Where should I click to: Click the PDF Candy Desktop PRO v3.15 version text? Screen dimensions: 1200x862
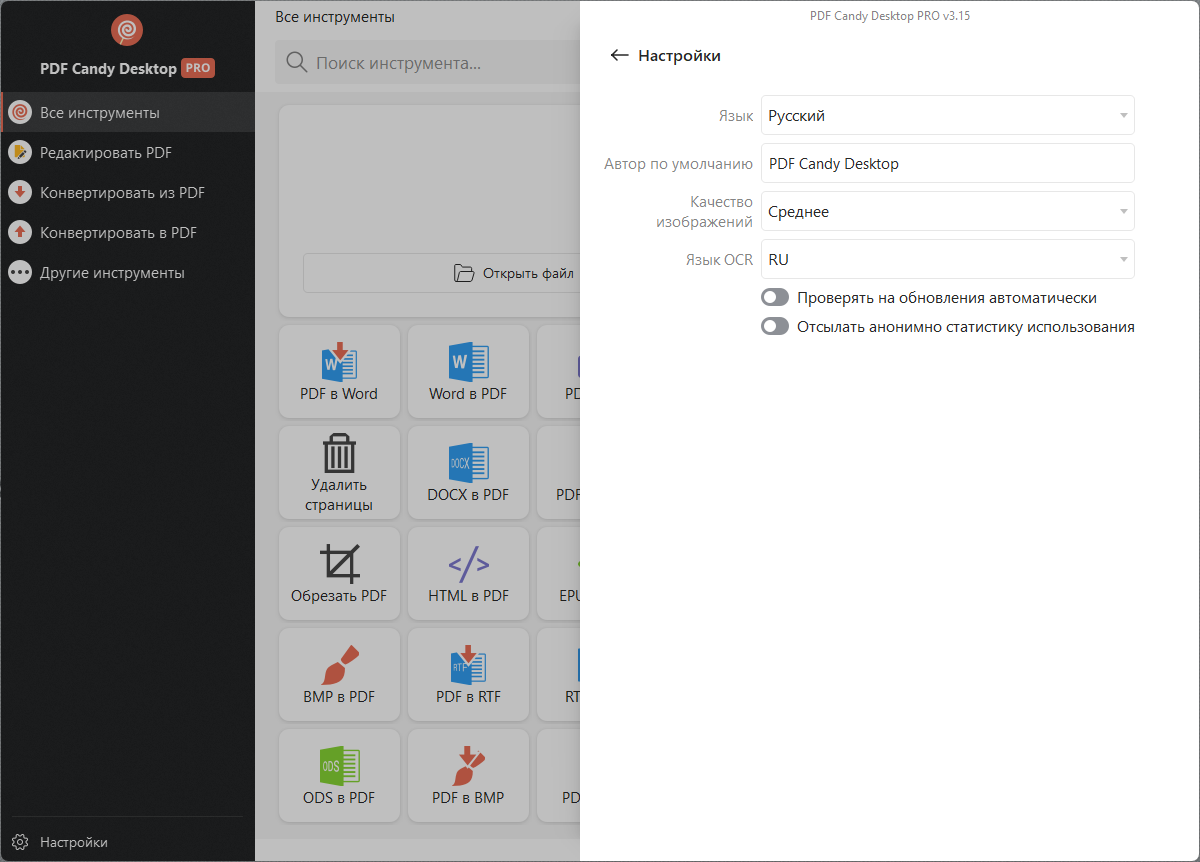pyautogui.click(x=889, y=16)
